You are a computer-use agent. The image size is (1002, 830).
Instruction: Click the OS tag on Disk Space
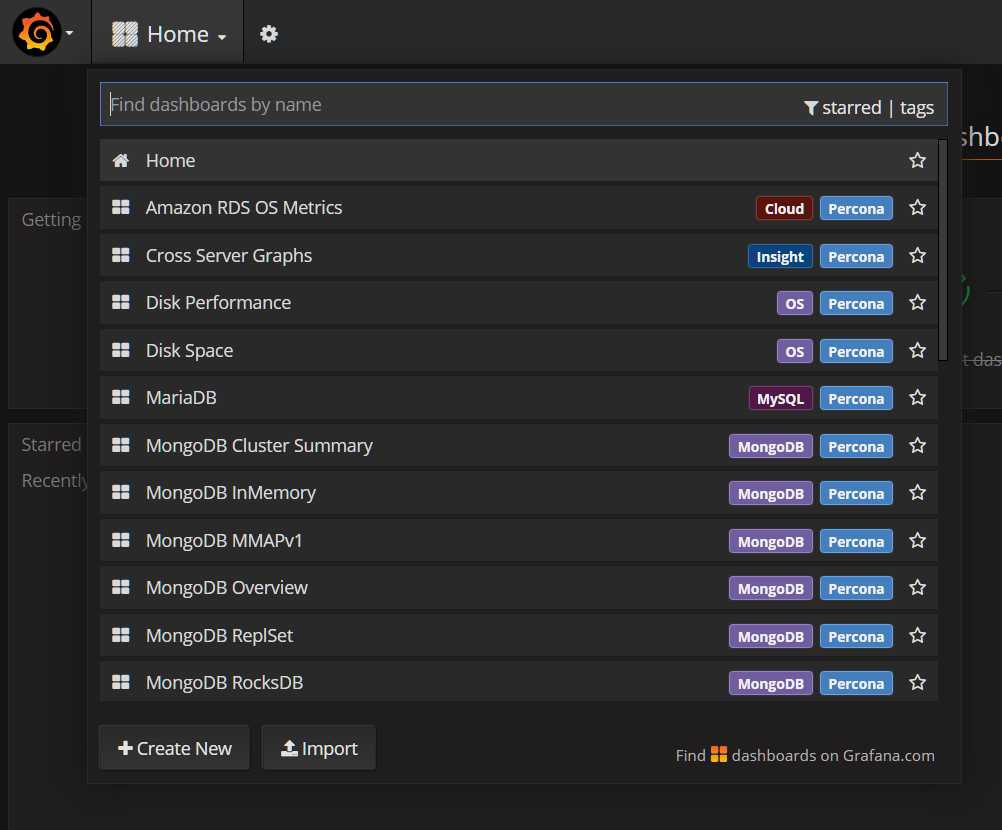[794, 351]
